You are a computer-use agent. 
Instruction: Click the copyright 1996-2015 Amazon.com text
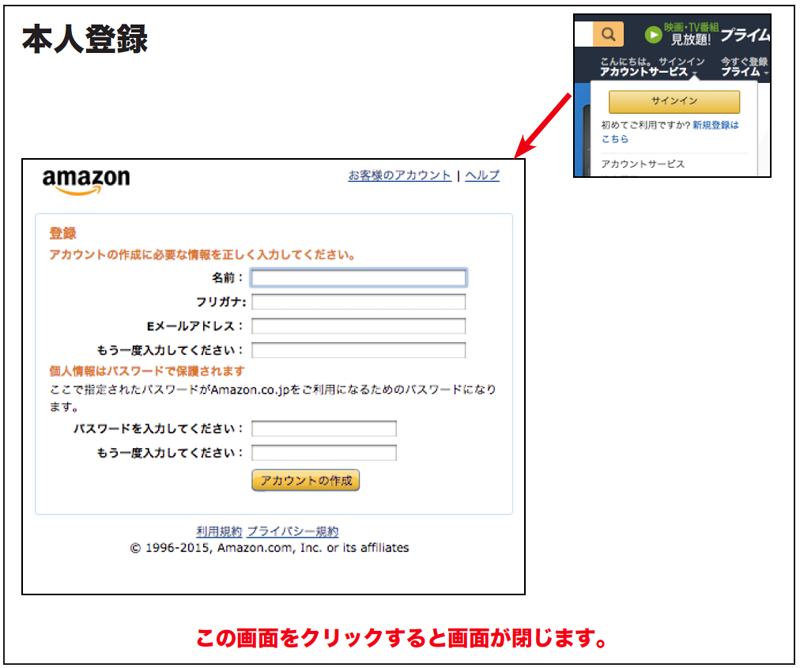[269, 548]
